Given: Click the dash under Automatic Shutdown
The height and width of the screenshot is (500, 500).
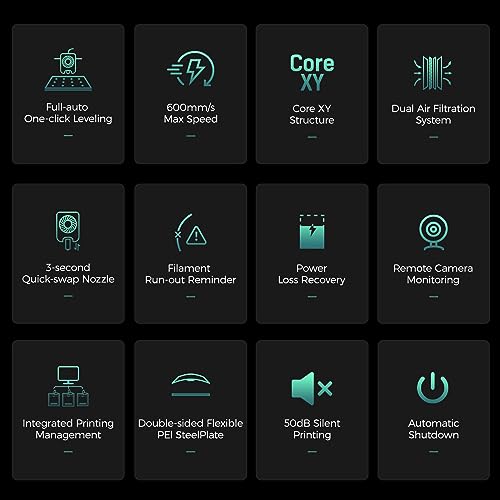Looking at the screenshot, I should (x=433, y=452).
